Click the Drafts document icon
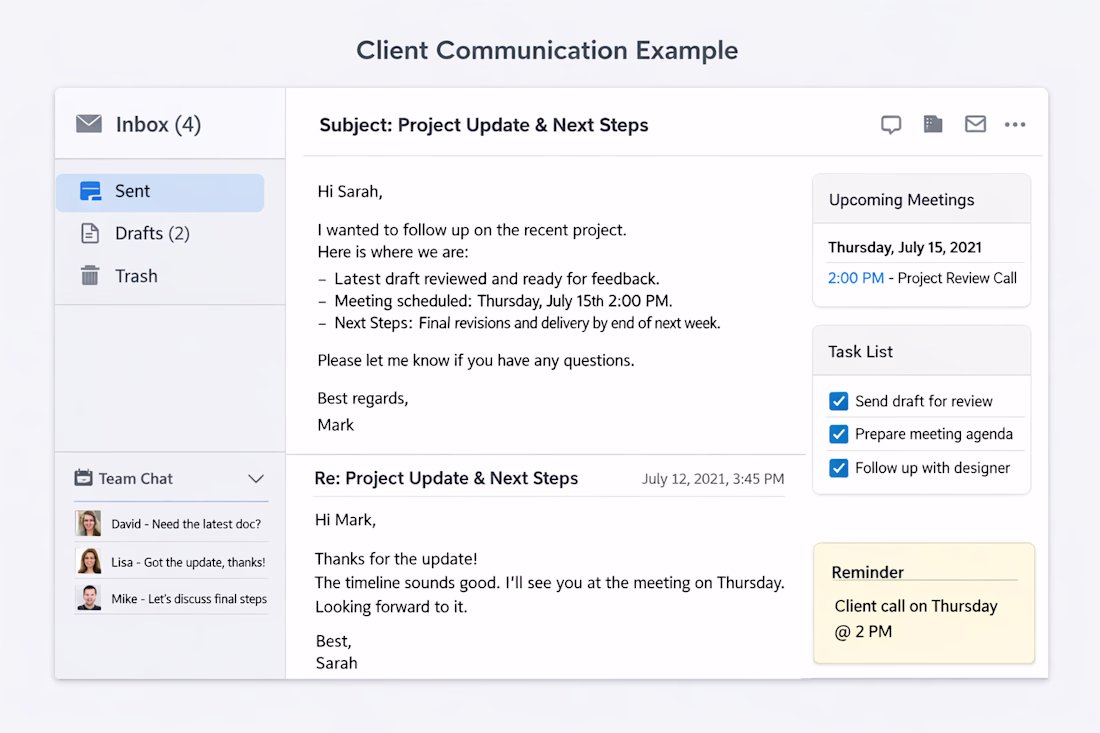Image resolution: width=1100 pixels, height=733 pixels. coord(90,233)
